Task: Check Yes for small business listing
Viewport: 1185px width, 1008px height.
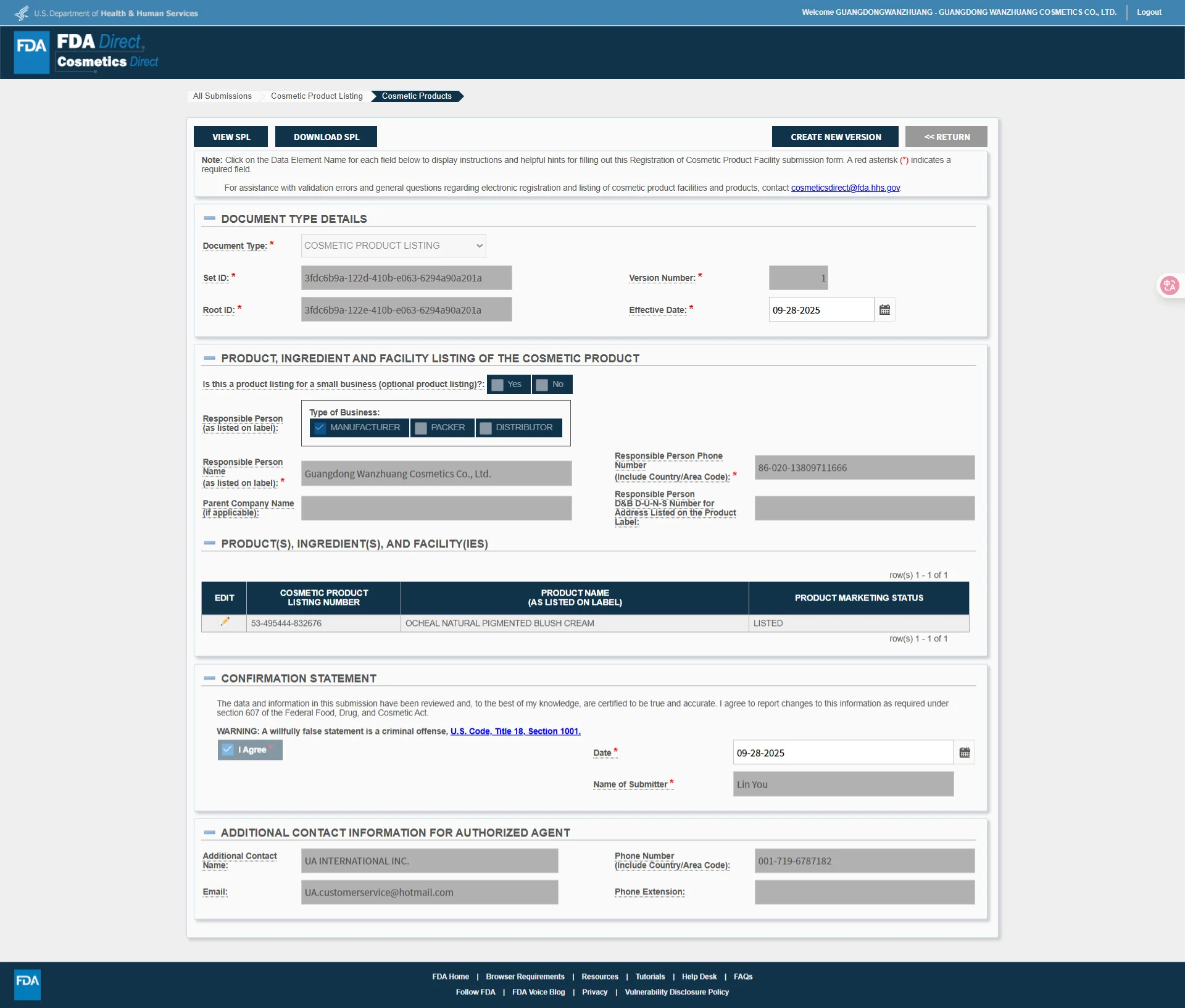Action: point(497,385)
